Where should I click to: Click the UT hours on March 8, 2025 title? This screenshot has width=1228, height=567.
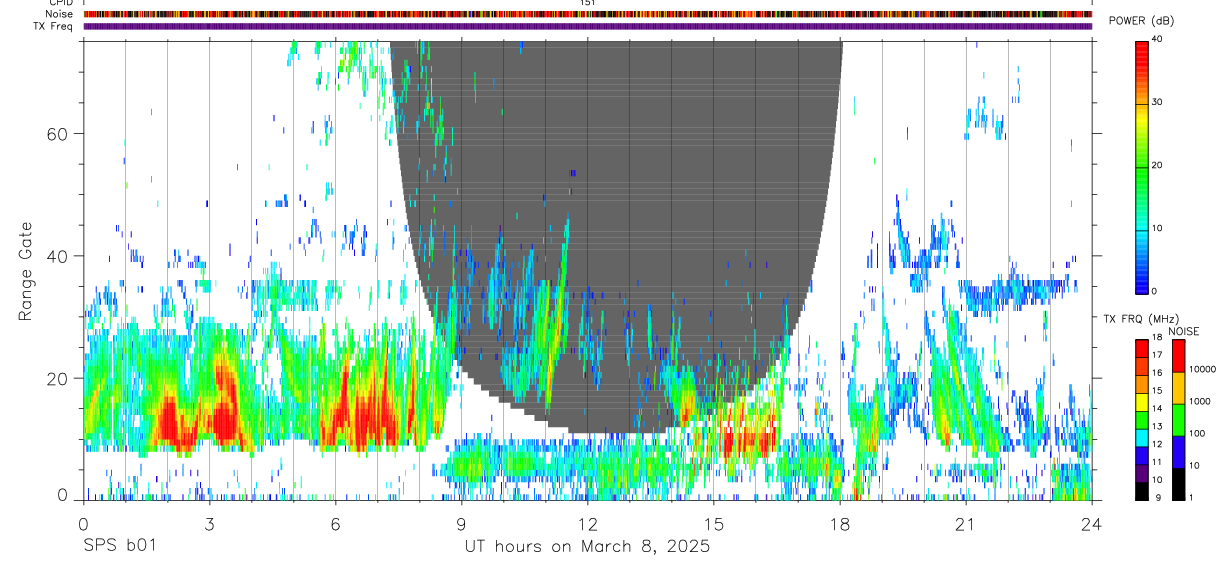(x=587, y=547)
